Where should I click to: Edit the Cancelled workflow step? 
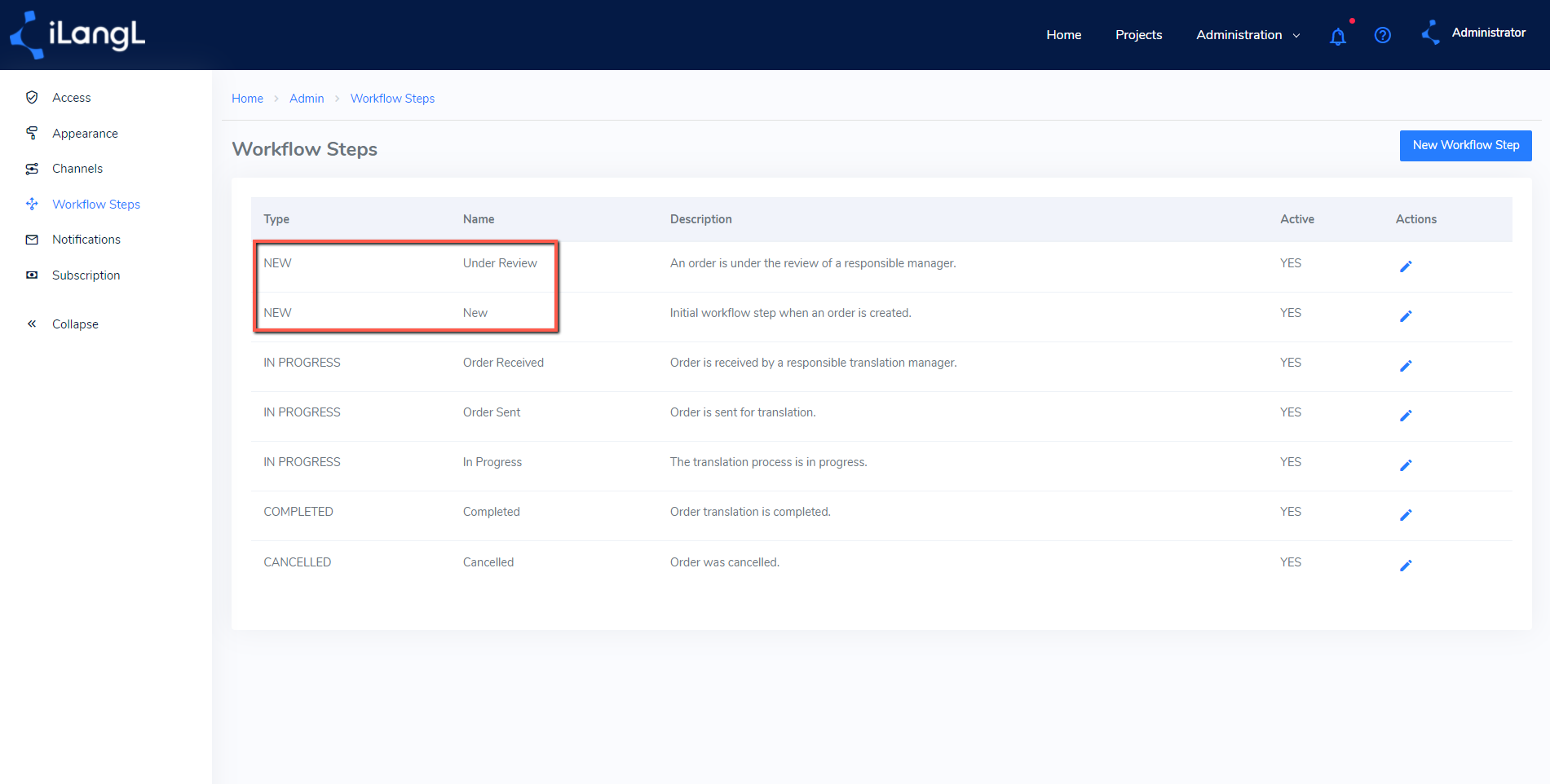pos(1406,566)
